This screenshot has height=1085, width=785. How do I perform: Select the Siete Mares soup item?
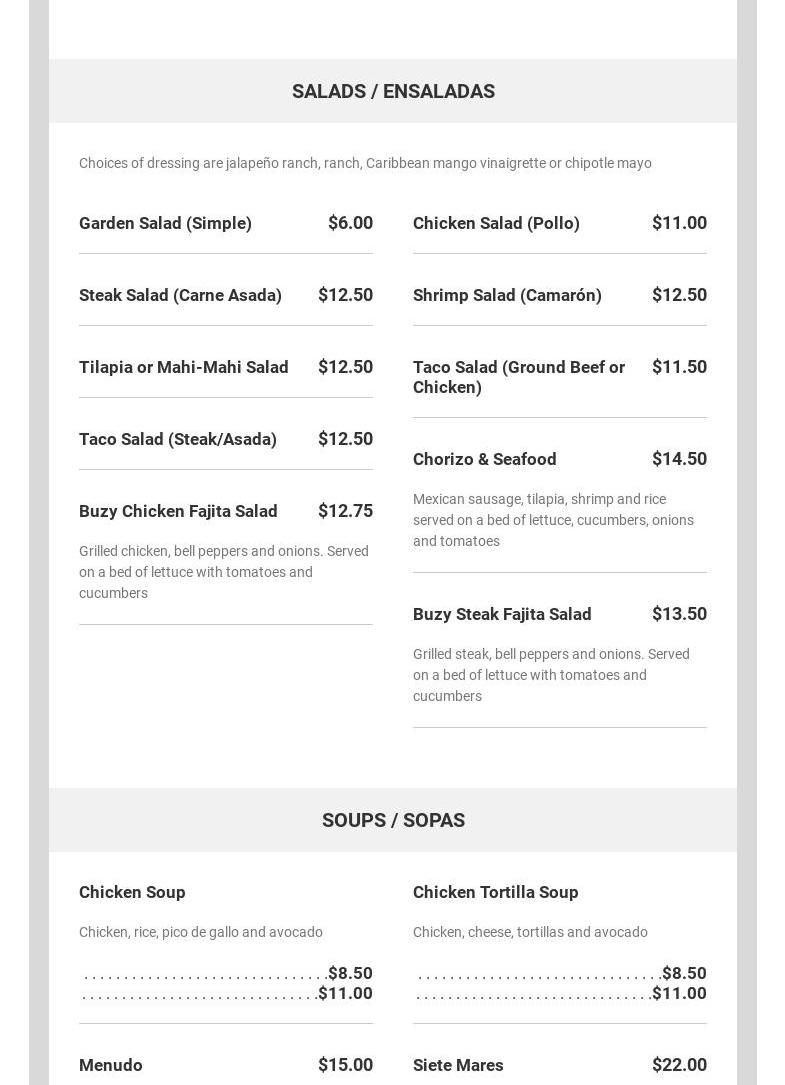coord(458,1065)
